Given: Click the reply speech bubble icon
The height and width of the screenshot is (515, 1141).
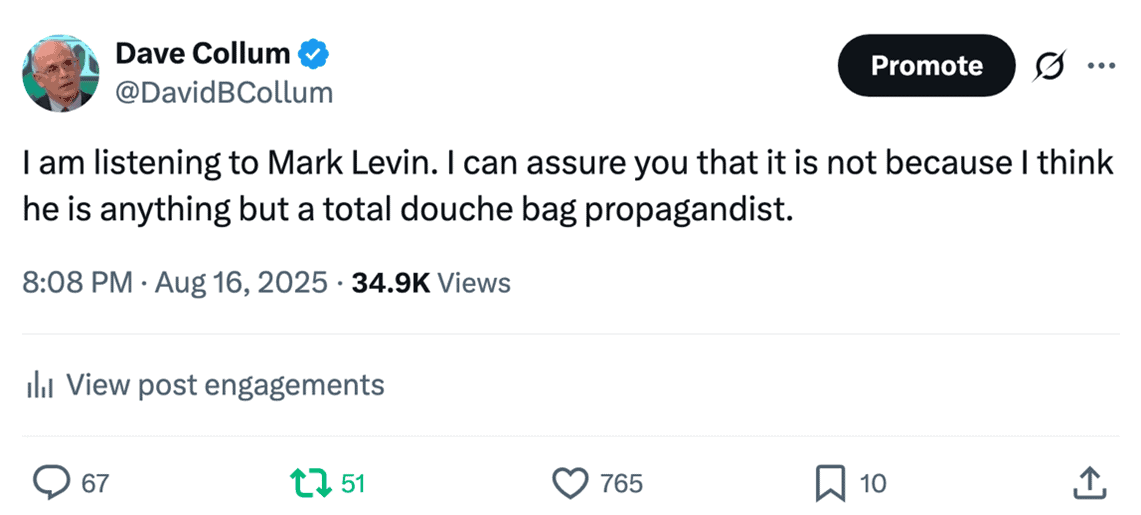Looking at the screenshot, I should (50, 484).
